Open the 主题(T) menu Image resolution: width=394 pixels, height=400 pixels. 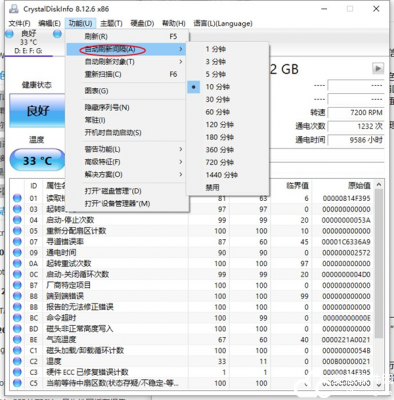pos(111,23)
